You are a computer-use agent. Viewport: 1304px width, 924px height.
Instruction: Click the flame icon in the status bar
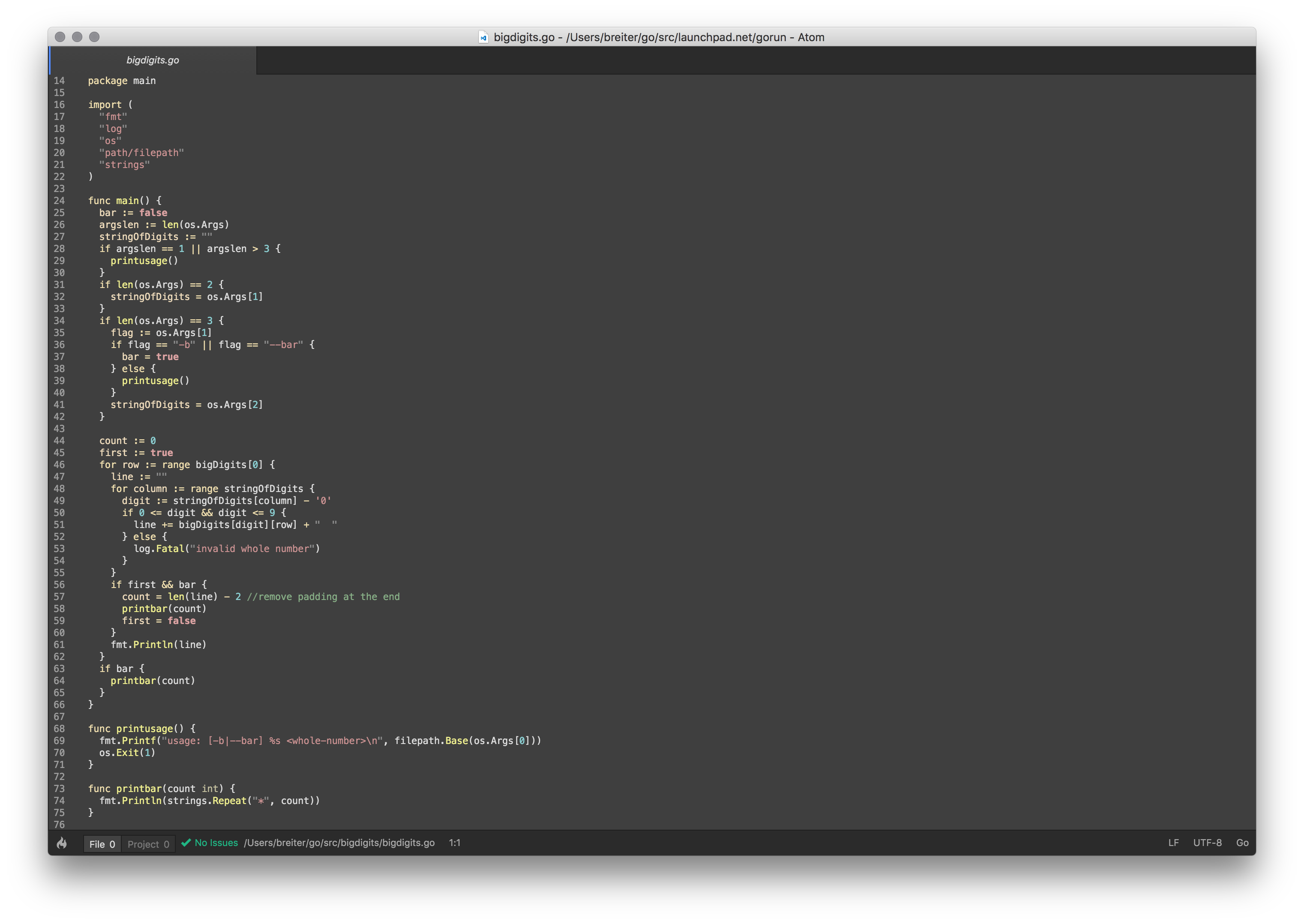click(62, 843)
